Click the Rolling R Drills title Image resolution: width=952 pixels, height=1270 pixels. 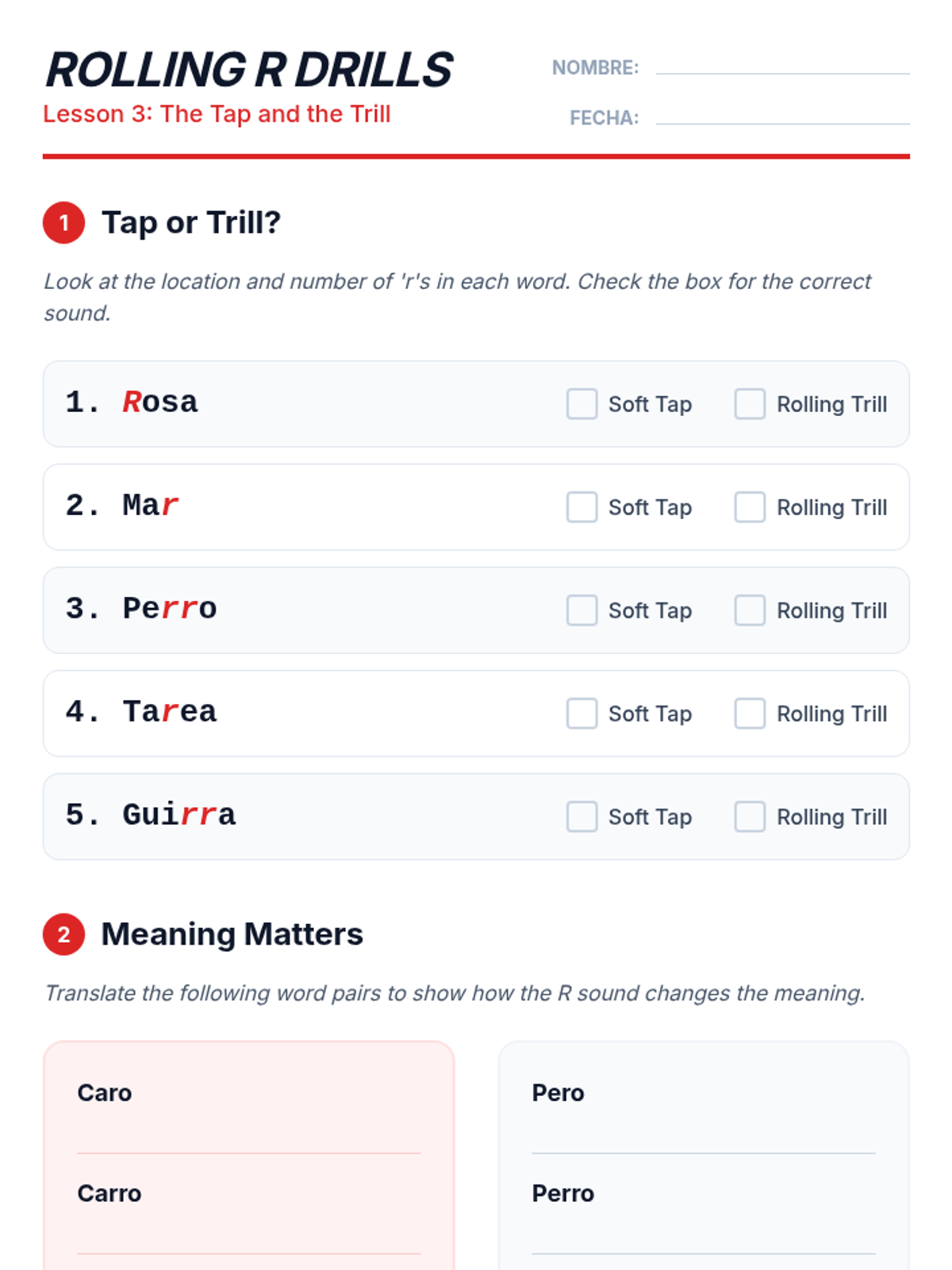(x=248, y=70)
